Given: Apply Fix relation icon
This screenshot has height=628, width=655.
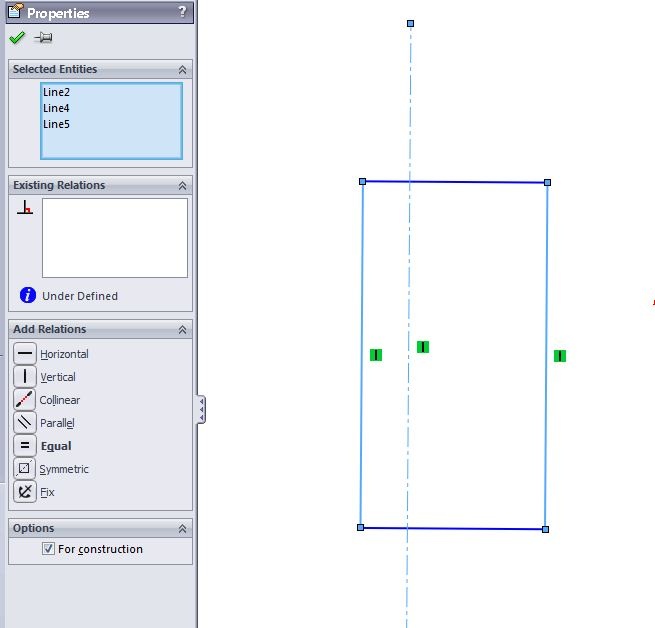Looking at the screenshot, I should point(25,491).
